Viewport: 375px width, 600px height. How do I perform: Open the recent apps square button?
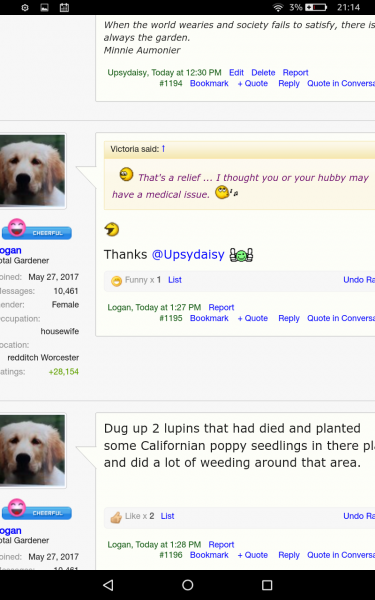pos(267,585)
